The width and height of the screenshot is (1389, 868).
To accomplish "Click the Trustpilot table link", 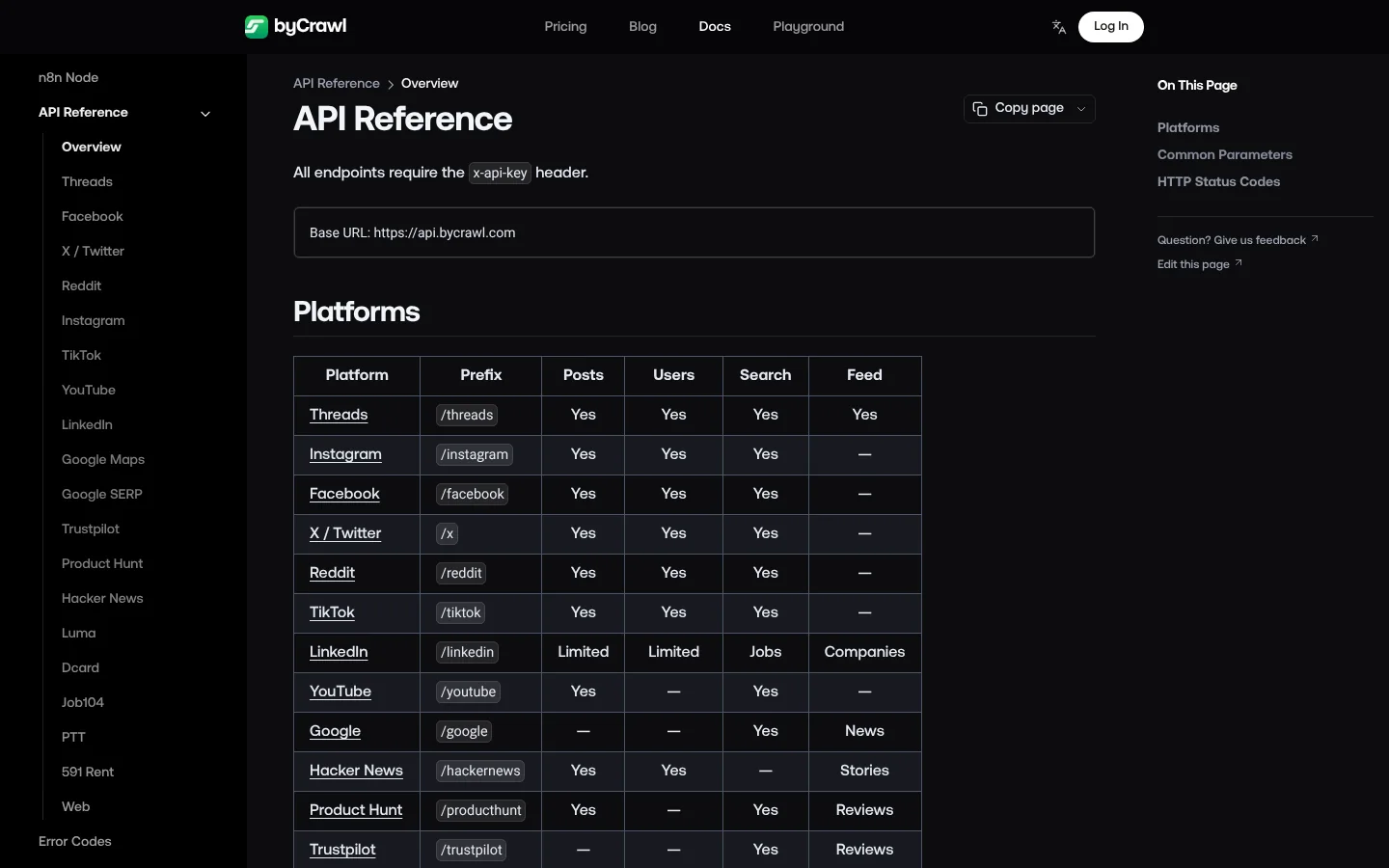I will click(x=342, y=850).
